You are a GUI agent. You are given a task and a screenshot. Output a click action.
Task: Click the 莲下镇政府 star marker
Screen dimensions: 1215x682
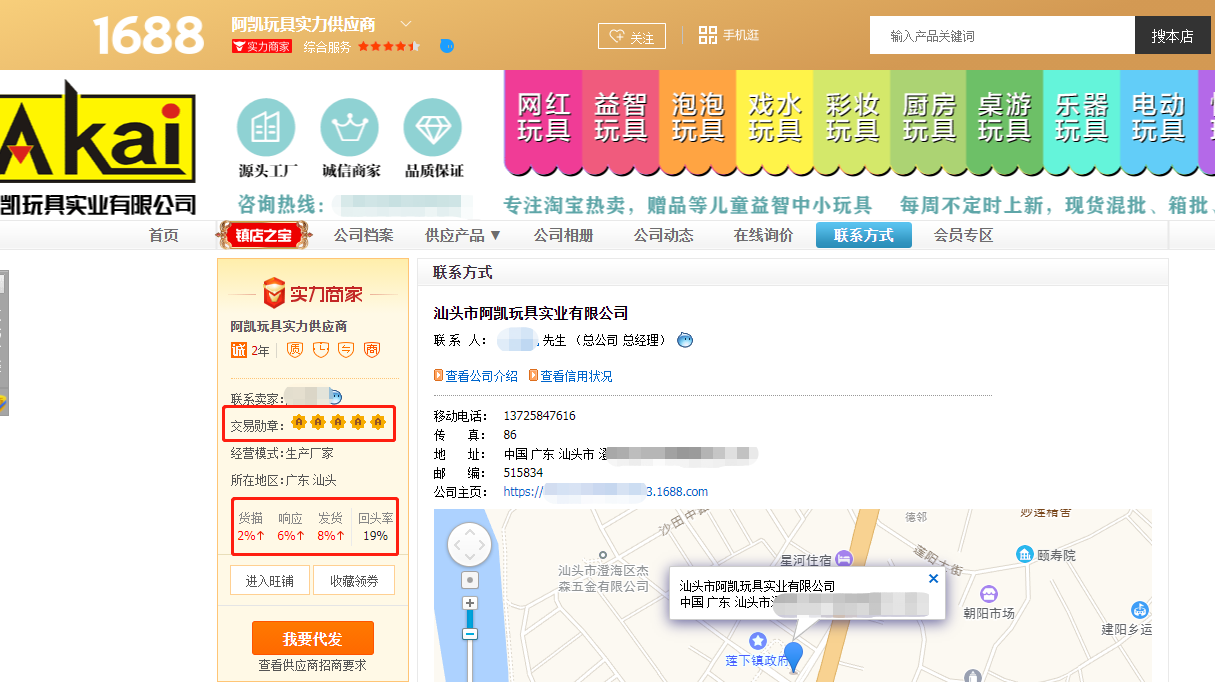click(758, 640)
